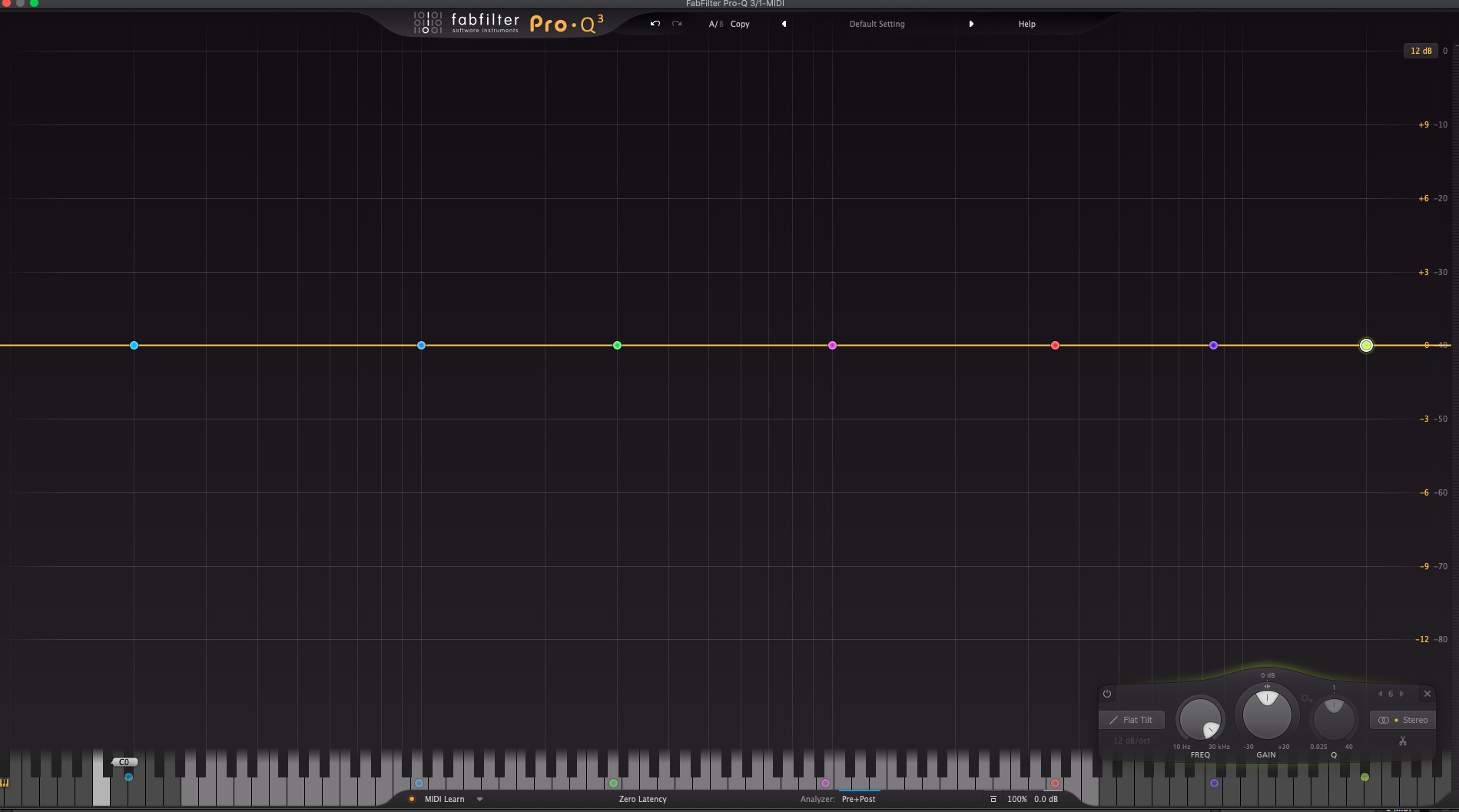The image size is (1459, 812).
Task: Click the resize icon next to 100%
Action: (x=993, y=799)
